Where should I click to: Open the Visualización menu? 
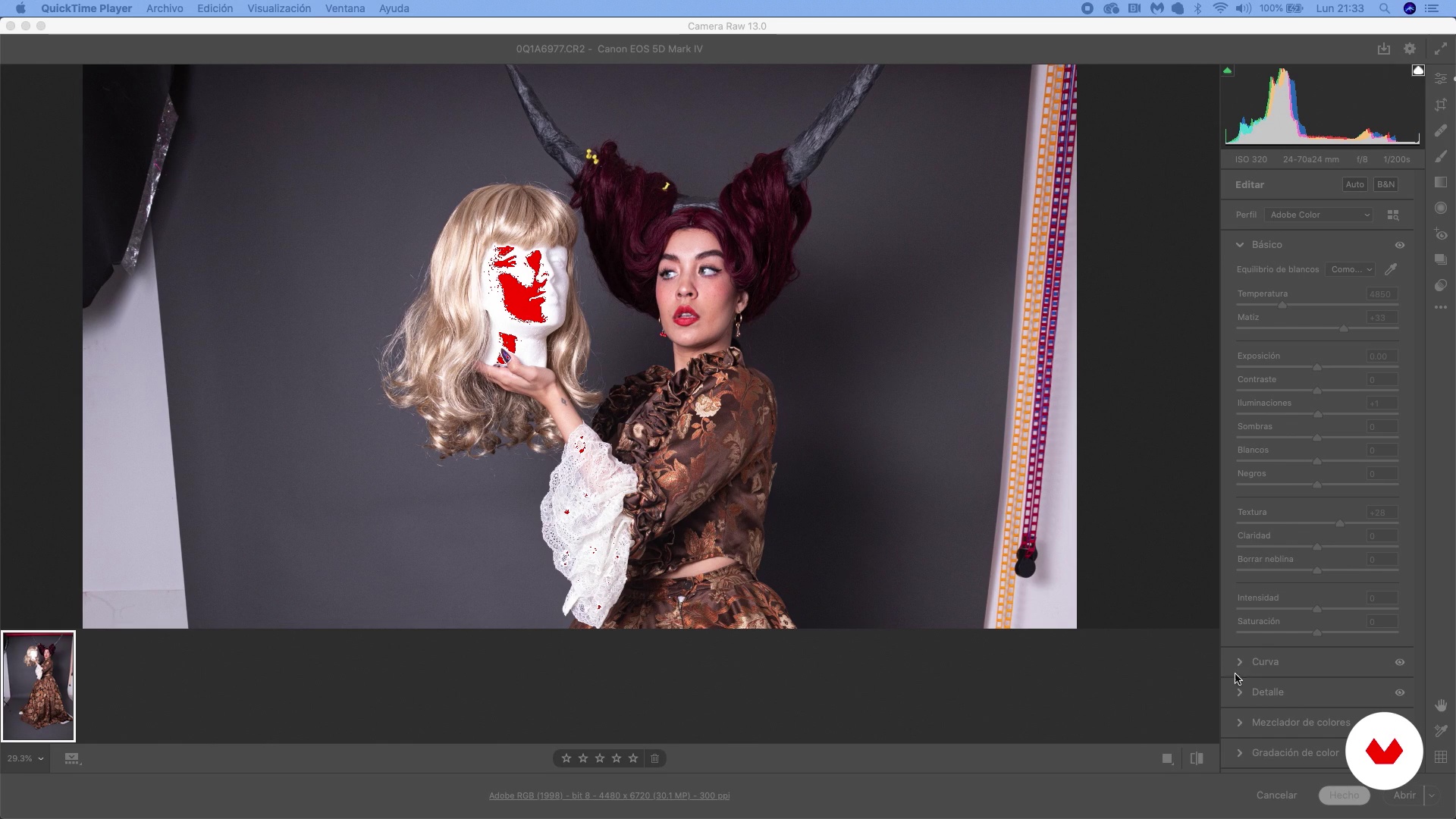(x=279, y=8)
